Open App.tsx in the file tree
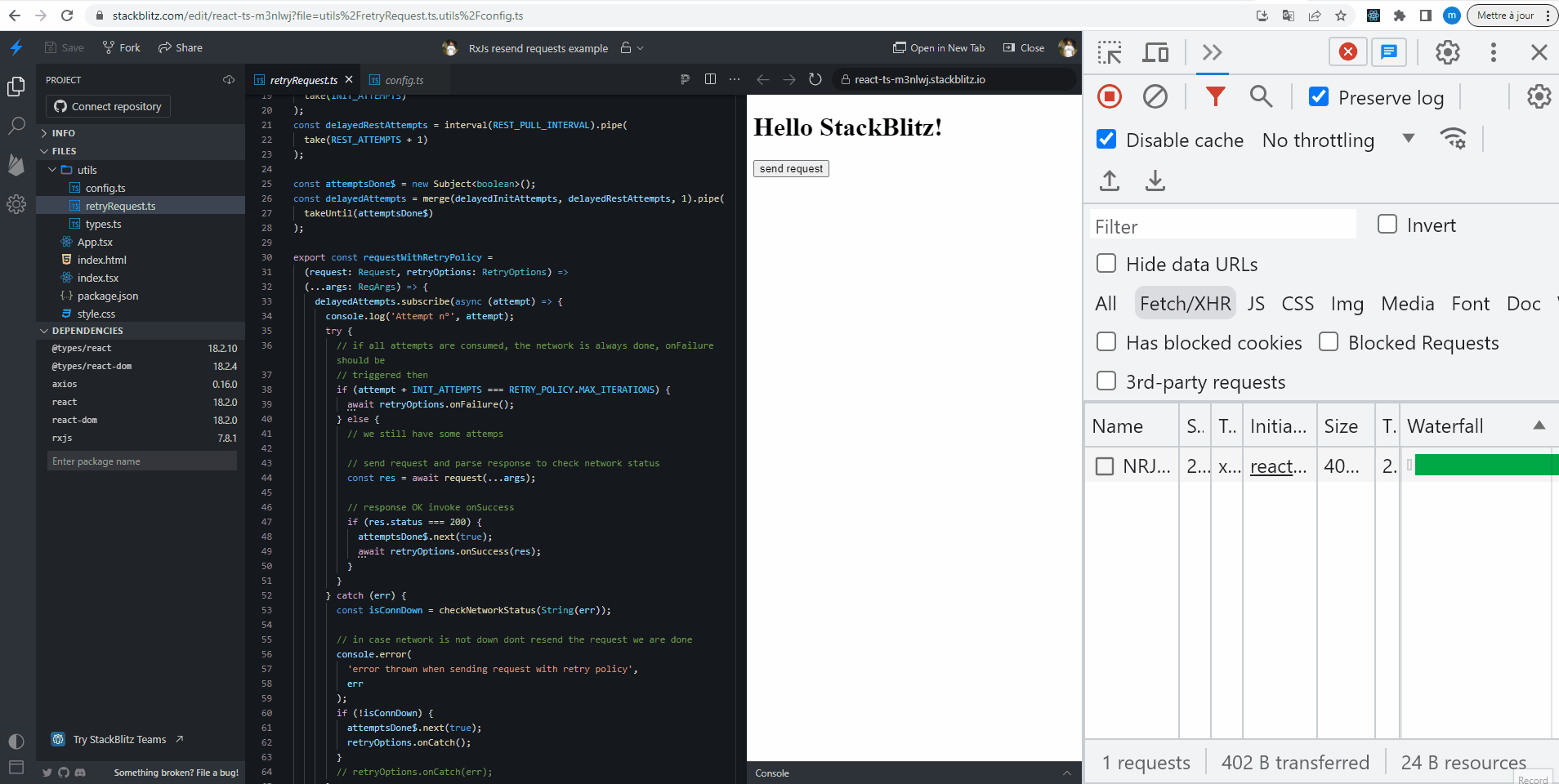 click(95, 242)
